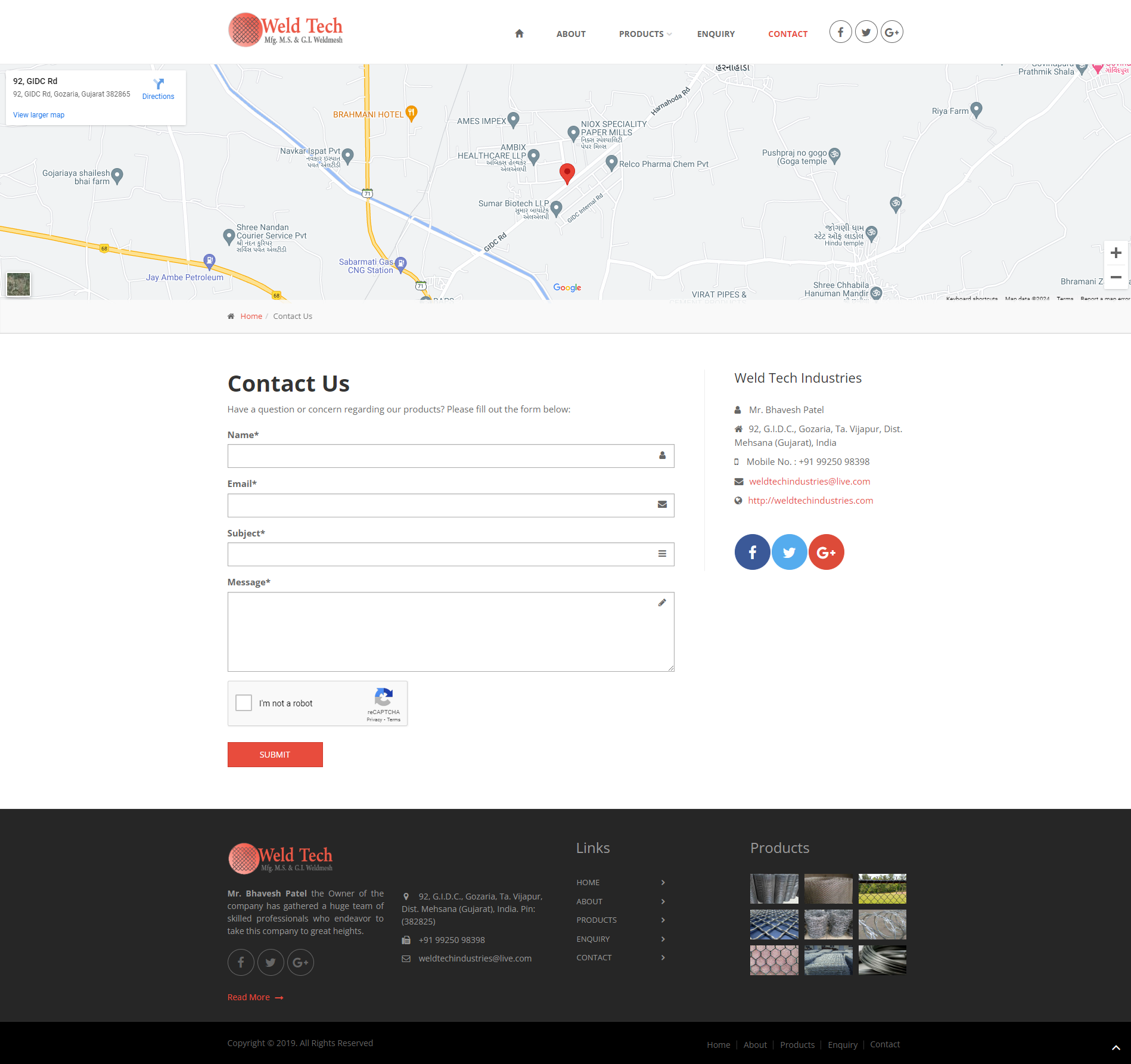
Task: Select the home icon in the navigation bar
Action: (x=519, y=34)
